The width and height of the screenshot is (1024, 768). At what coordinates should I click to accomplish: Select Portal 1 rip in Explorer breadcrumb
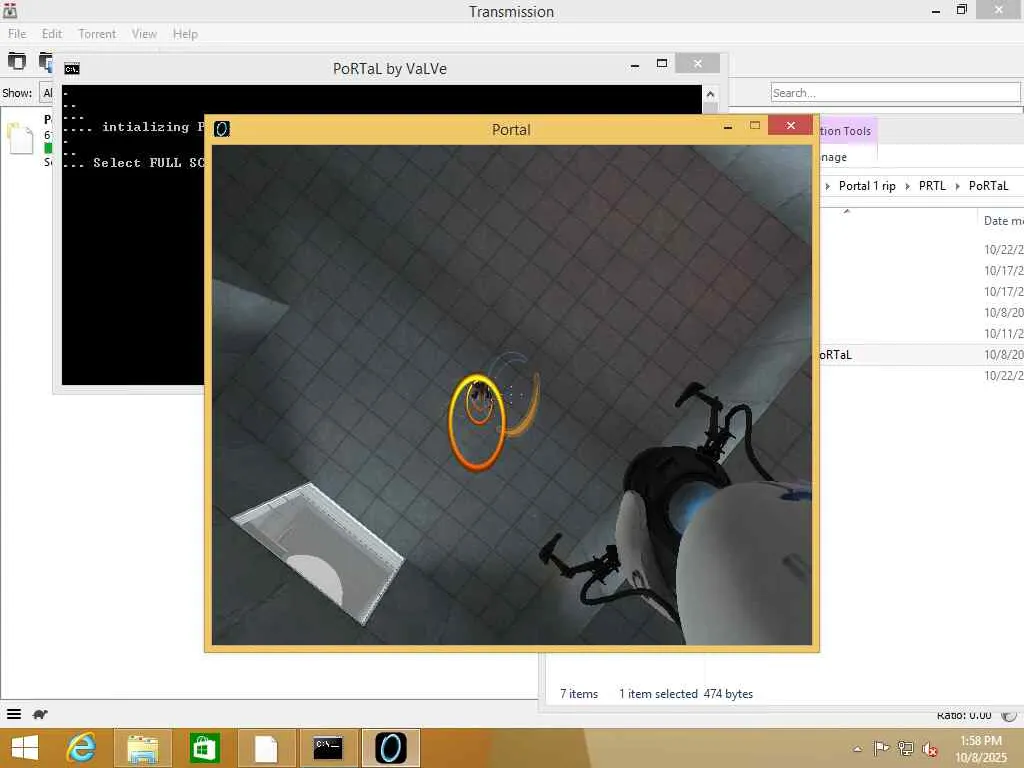[x=867, y=186]
